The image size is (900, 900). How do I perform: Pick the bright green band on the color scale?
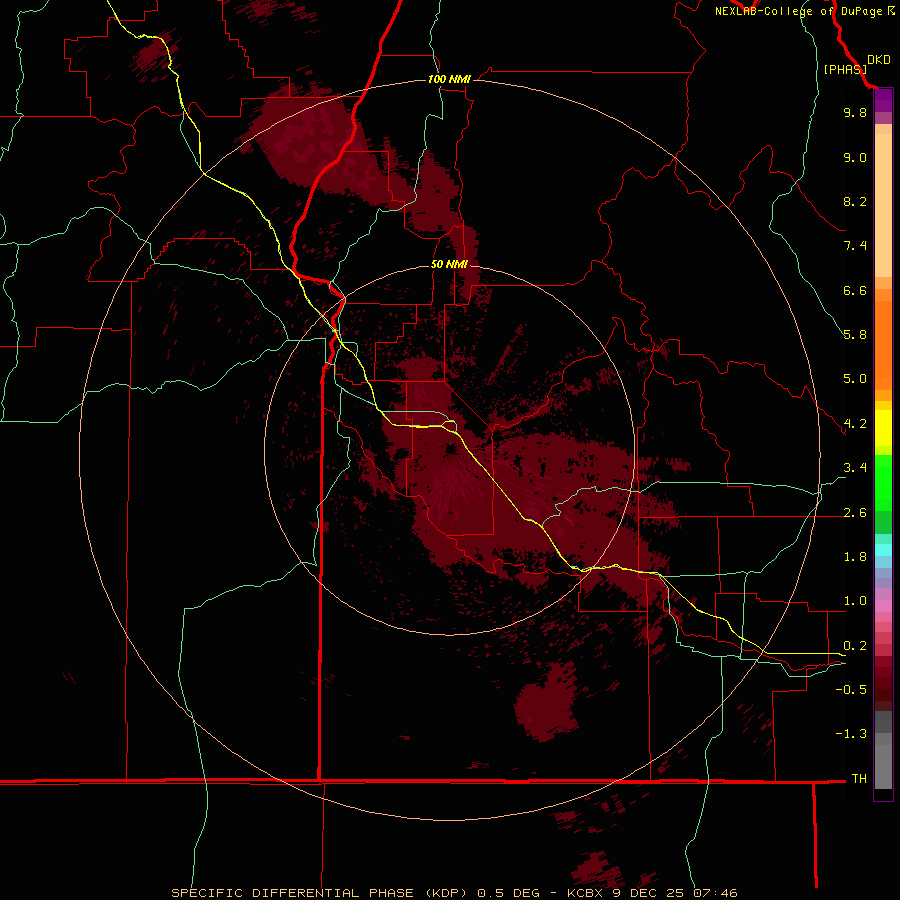click(x=883, y=482)
